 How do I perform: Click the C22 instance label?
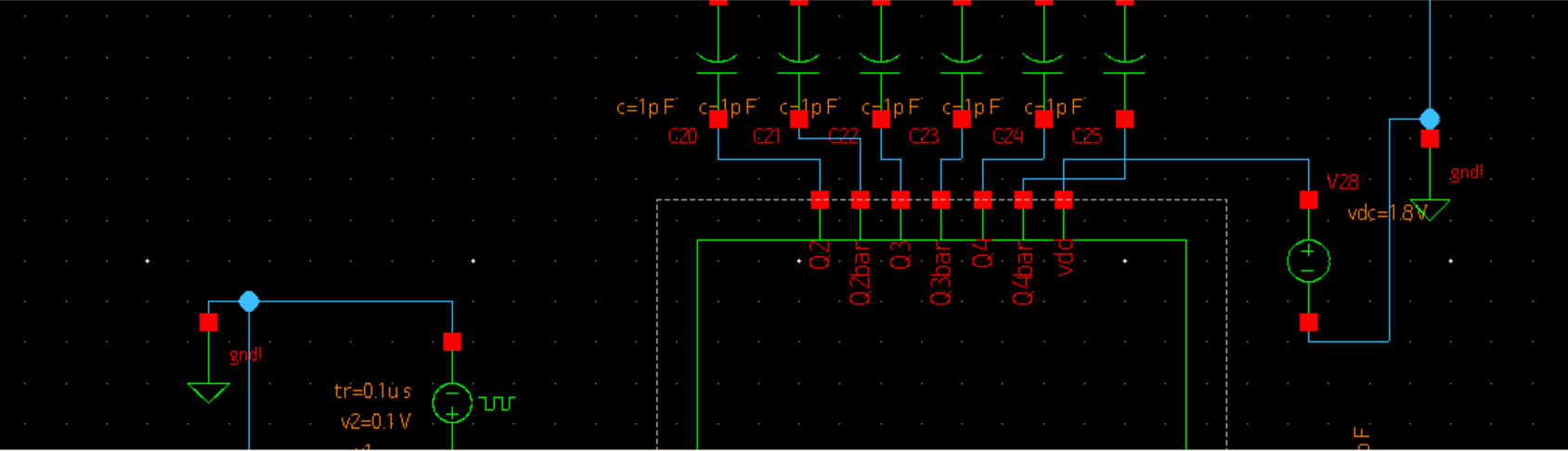(843, 136)
